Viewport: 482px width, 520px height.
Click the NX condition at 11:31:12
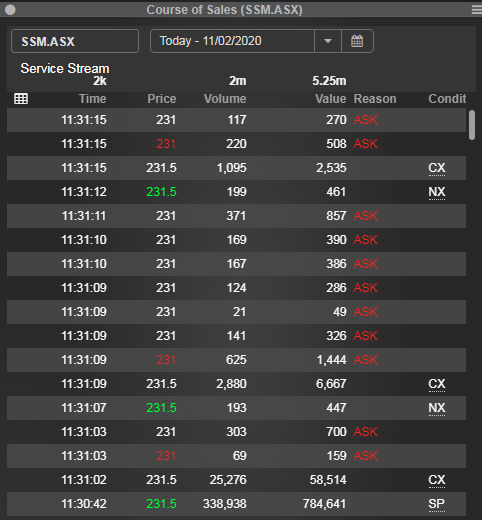click(437, 192)
